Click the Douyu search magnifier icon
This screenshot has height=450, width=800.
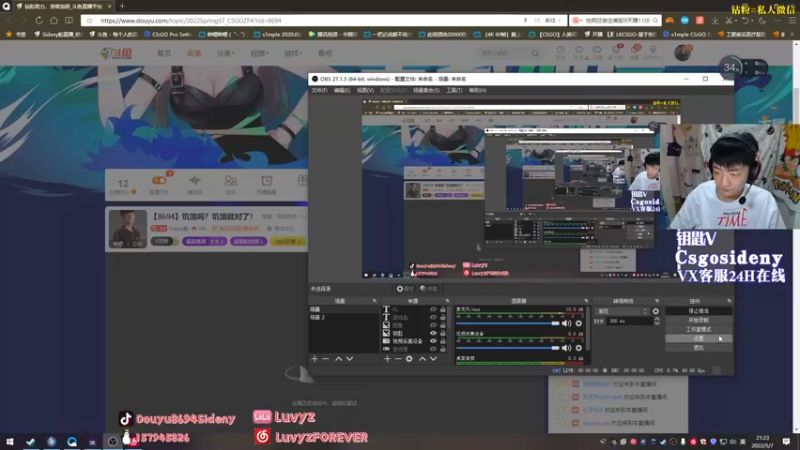[535, 53]
